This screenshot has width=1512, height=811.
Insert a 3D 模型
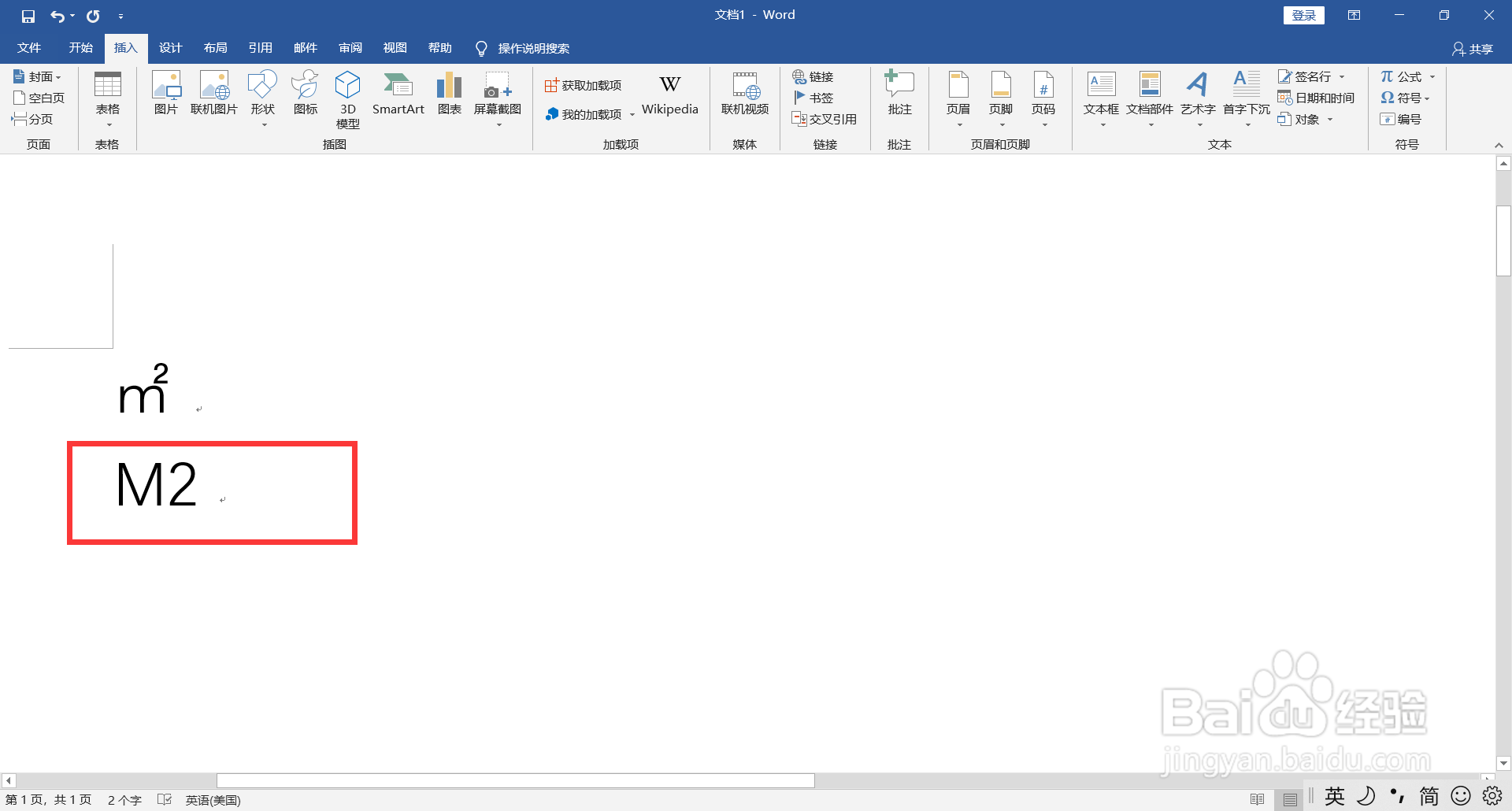point(347,99)
